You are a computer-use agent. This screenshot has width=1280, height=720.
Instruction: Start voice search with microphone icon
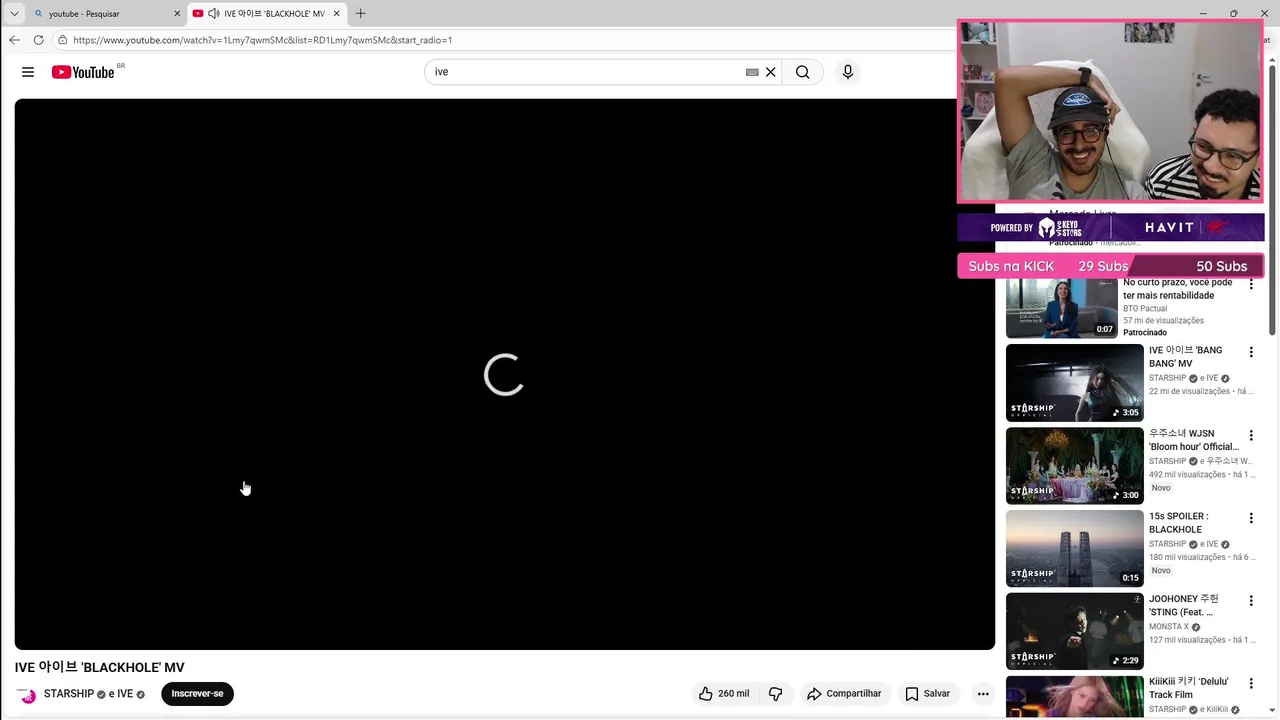[x=848, y=72]
